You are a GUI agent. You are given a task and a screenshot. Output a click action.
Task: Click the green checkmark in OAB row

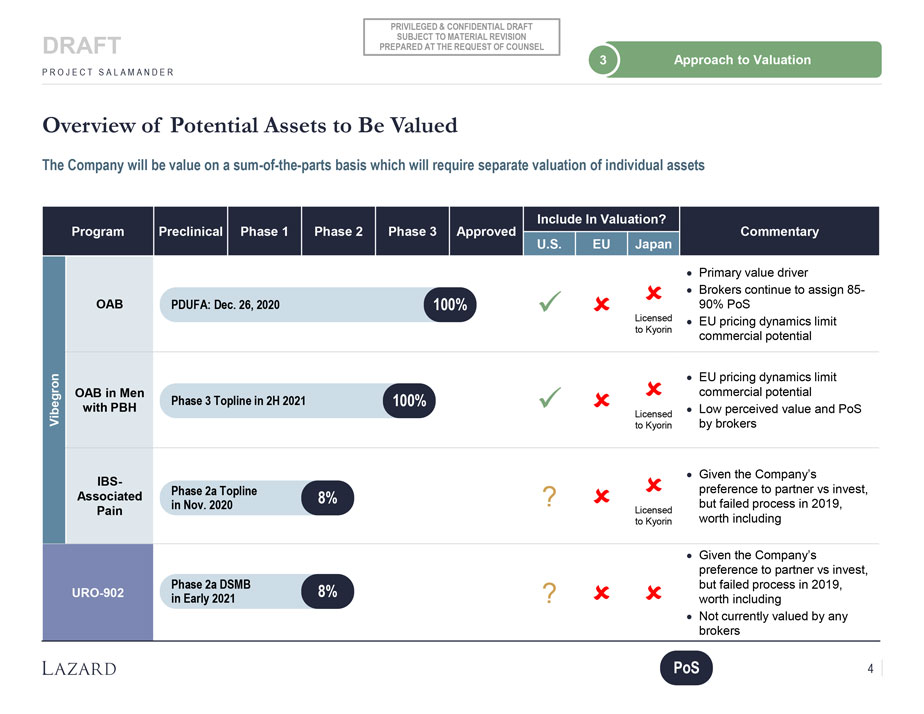(x=548, y=302)
